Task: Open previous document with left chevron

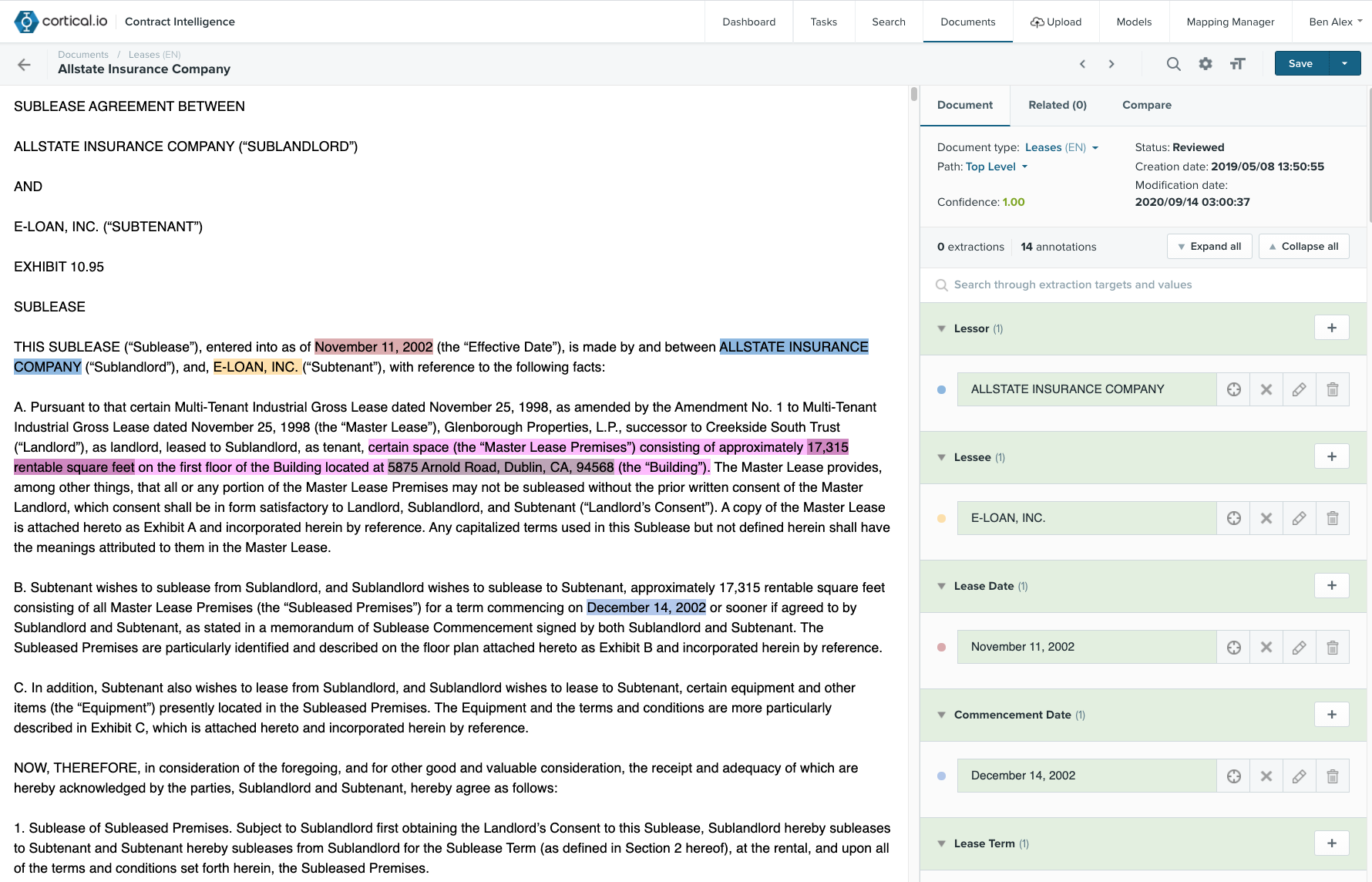Action: pyautogui.click(x=1083, y=64)
